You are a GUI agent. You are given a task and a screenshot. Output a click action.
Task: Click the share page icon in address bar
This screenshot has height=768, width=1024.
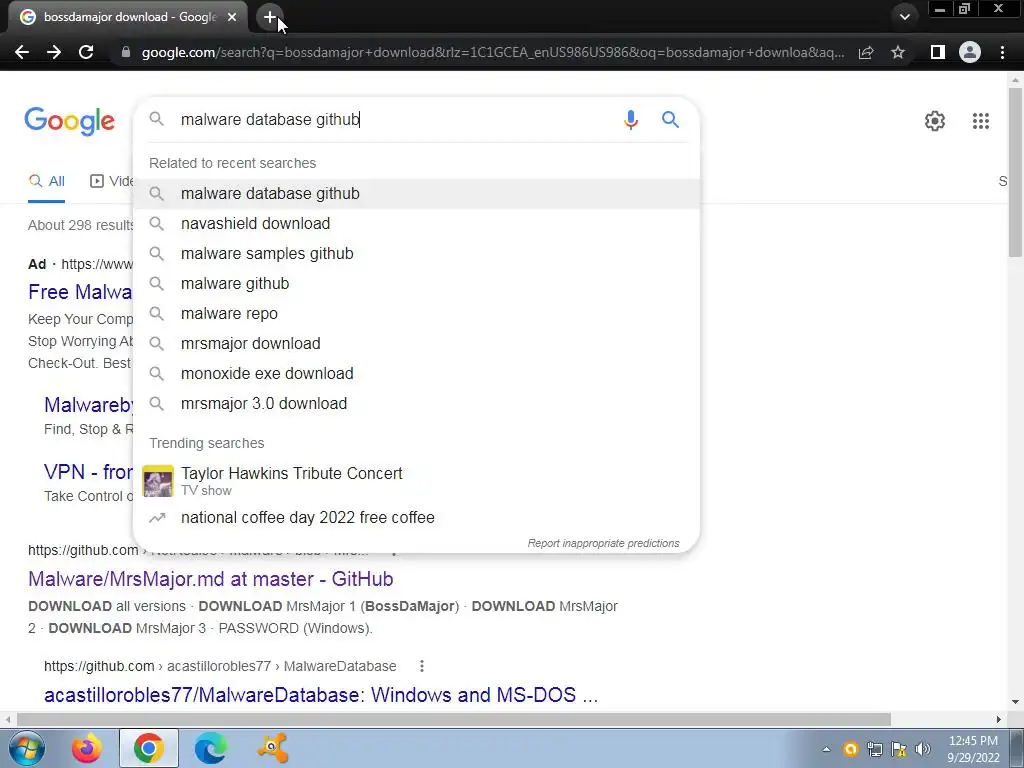coord(866,52)
